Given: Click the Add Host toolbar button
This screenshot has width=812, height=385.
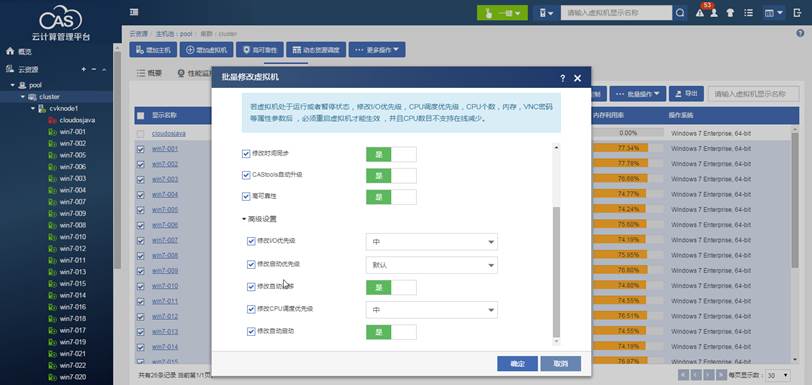Looking at the screenshot, I should pos(153,50).
